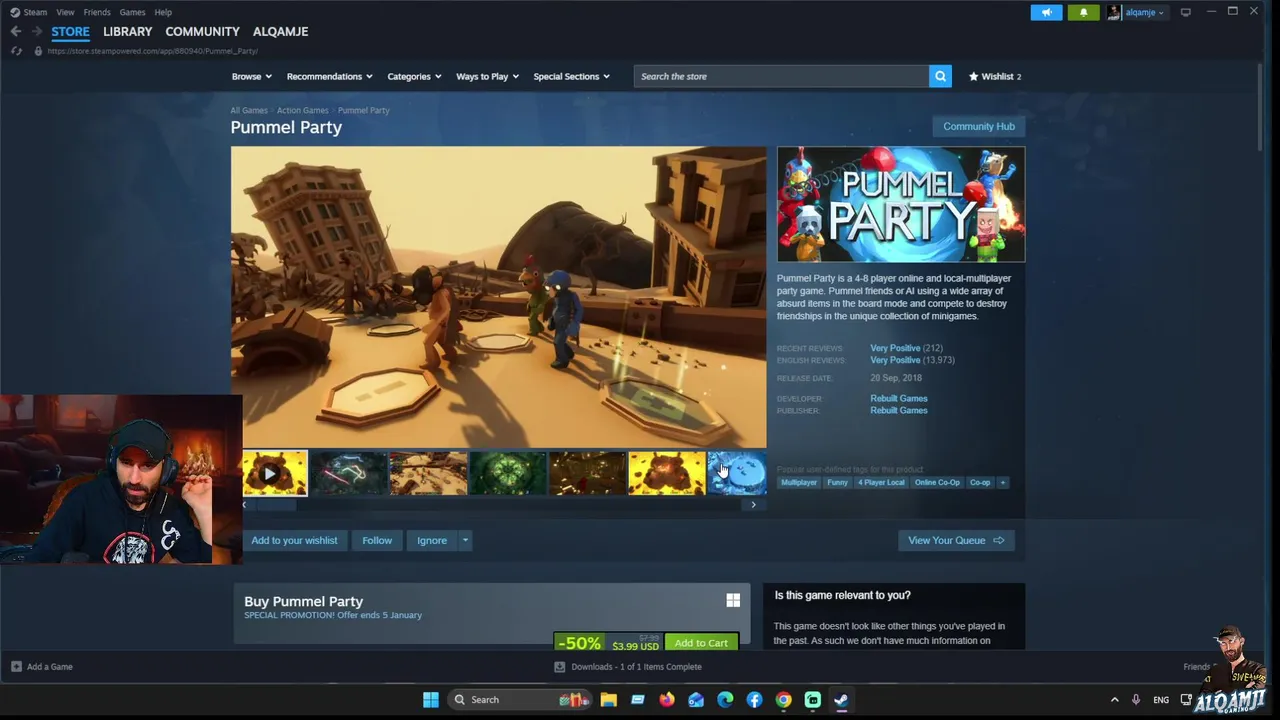Click the Pummel Party header capsule image
Screen dimensions: 1280x720
coord(901,204)
